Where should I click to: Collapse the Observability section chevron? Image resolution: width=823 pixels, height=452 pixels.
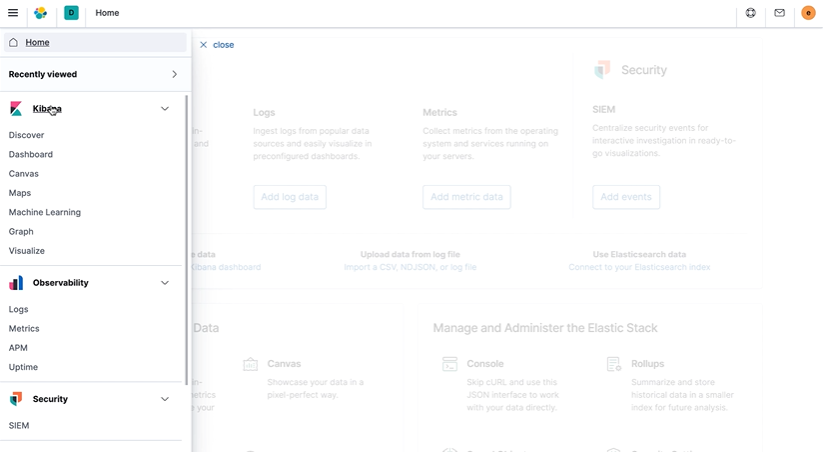pyautogui.click(x=165, y=283)
